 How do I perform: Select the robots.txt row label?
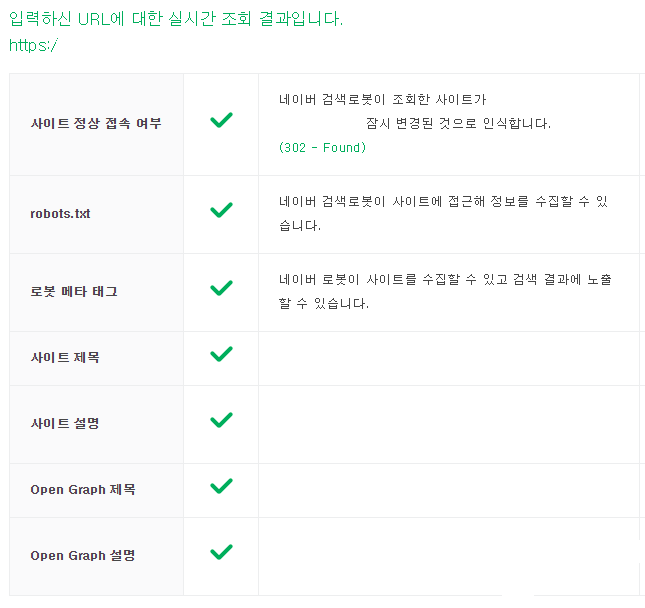pos(61,214)
